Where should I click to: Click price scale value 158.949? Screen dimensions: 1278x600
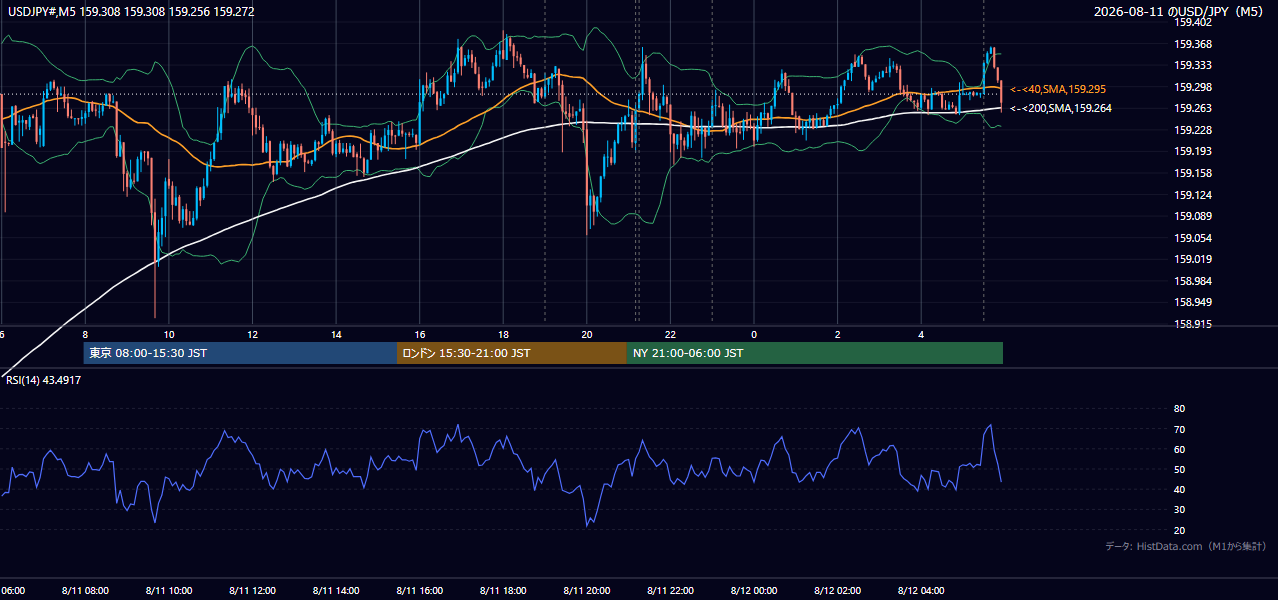tap(1193, 302)
